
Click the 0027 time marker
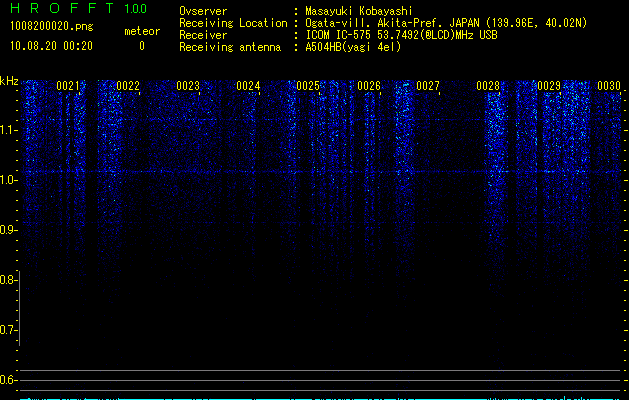[428, 86]
